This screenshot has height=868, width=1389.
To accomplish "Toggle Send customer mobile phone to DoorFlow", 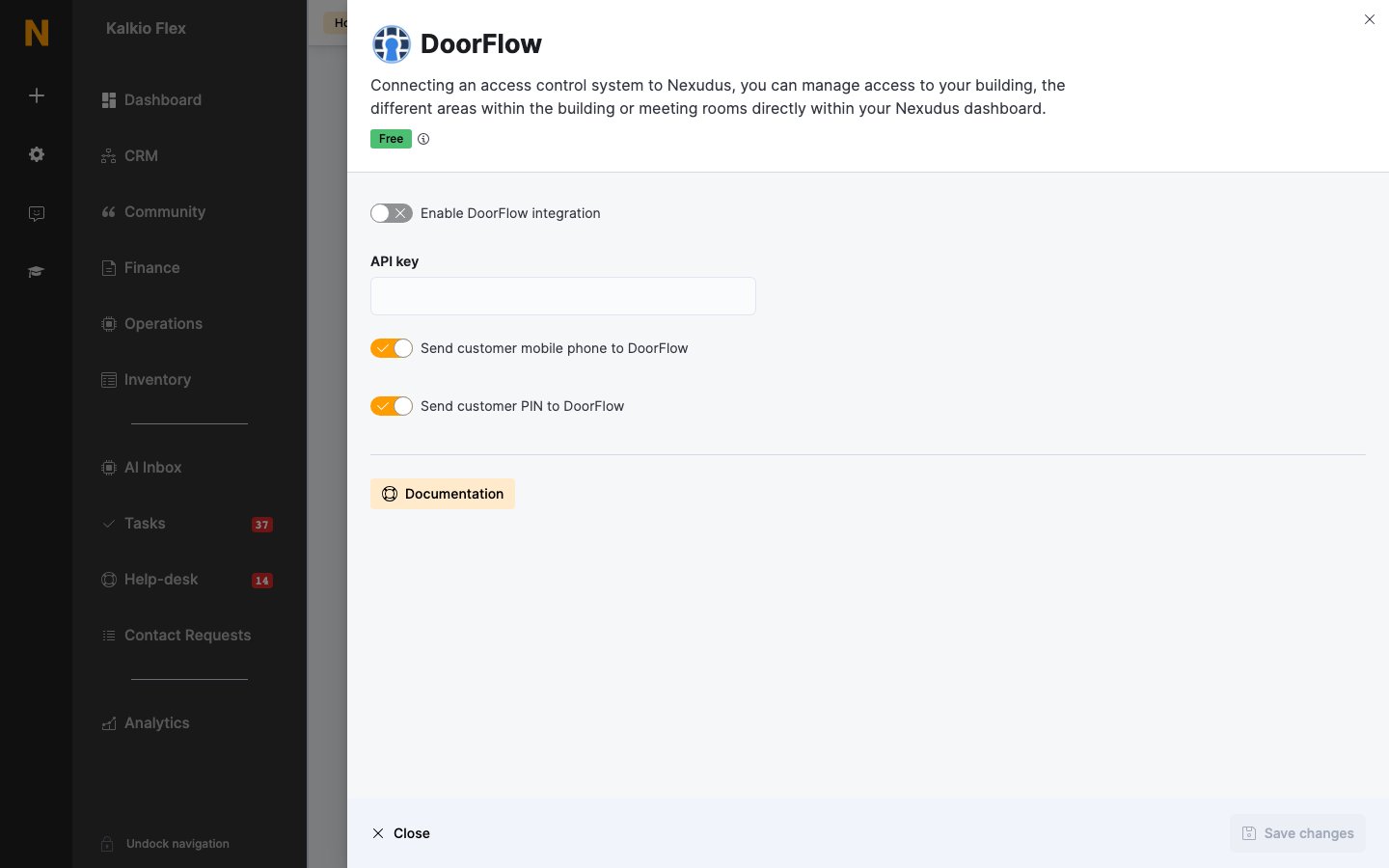I will pos(392,348).
